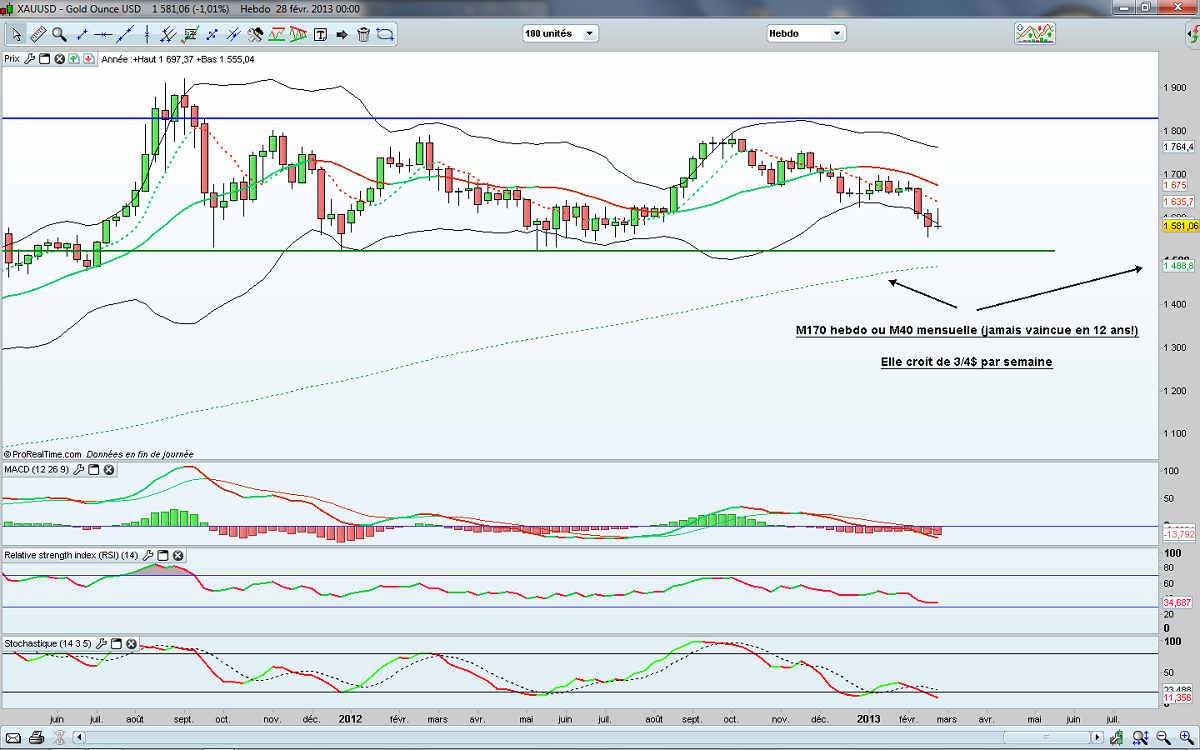Select the ruler measurement tool
Image resolution: width=1200 pixels, height=750 pixels.
[38, 34]
